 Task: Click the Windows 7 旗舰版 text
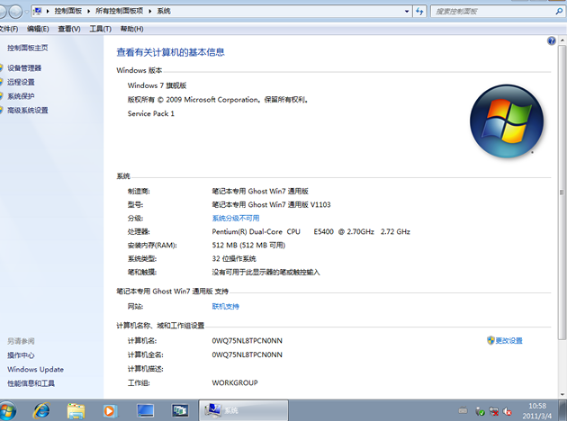pyautogui.click(x=157, y=86)
